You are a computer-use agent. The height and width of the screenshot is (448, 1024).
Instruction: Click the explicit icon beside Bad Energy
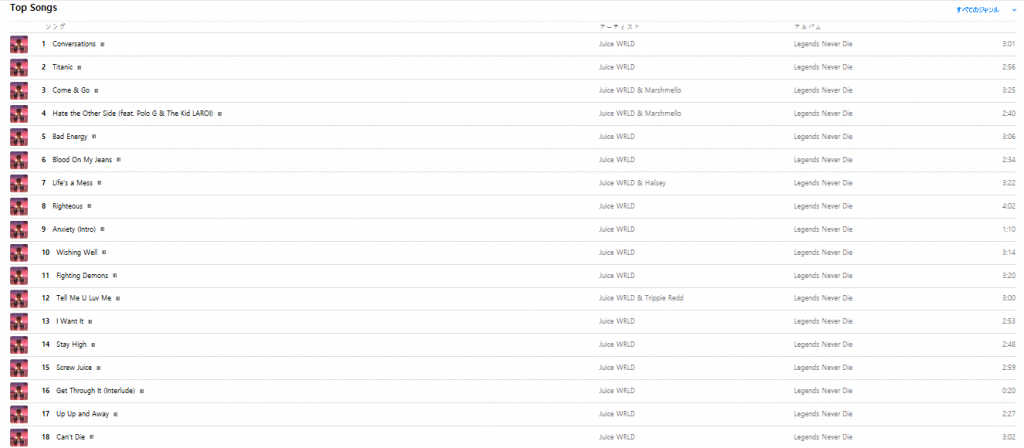coord(94,136)
